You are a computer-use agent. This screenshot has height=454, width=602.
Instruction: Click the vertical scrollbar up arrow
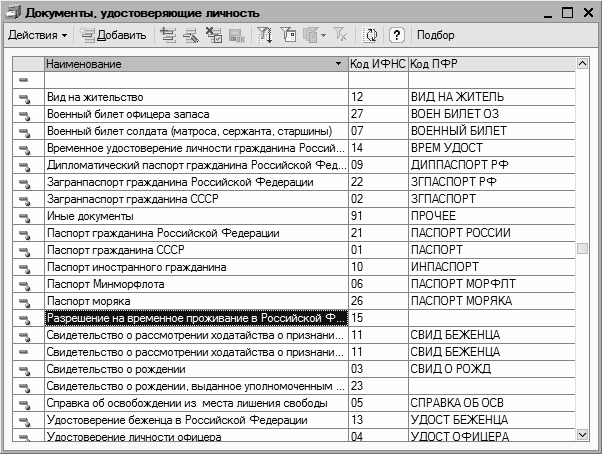click(x=583, y=64)
